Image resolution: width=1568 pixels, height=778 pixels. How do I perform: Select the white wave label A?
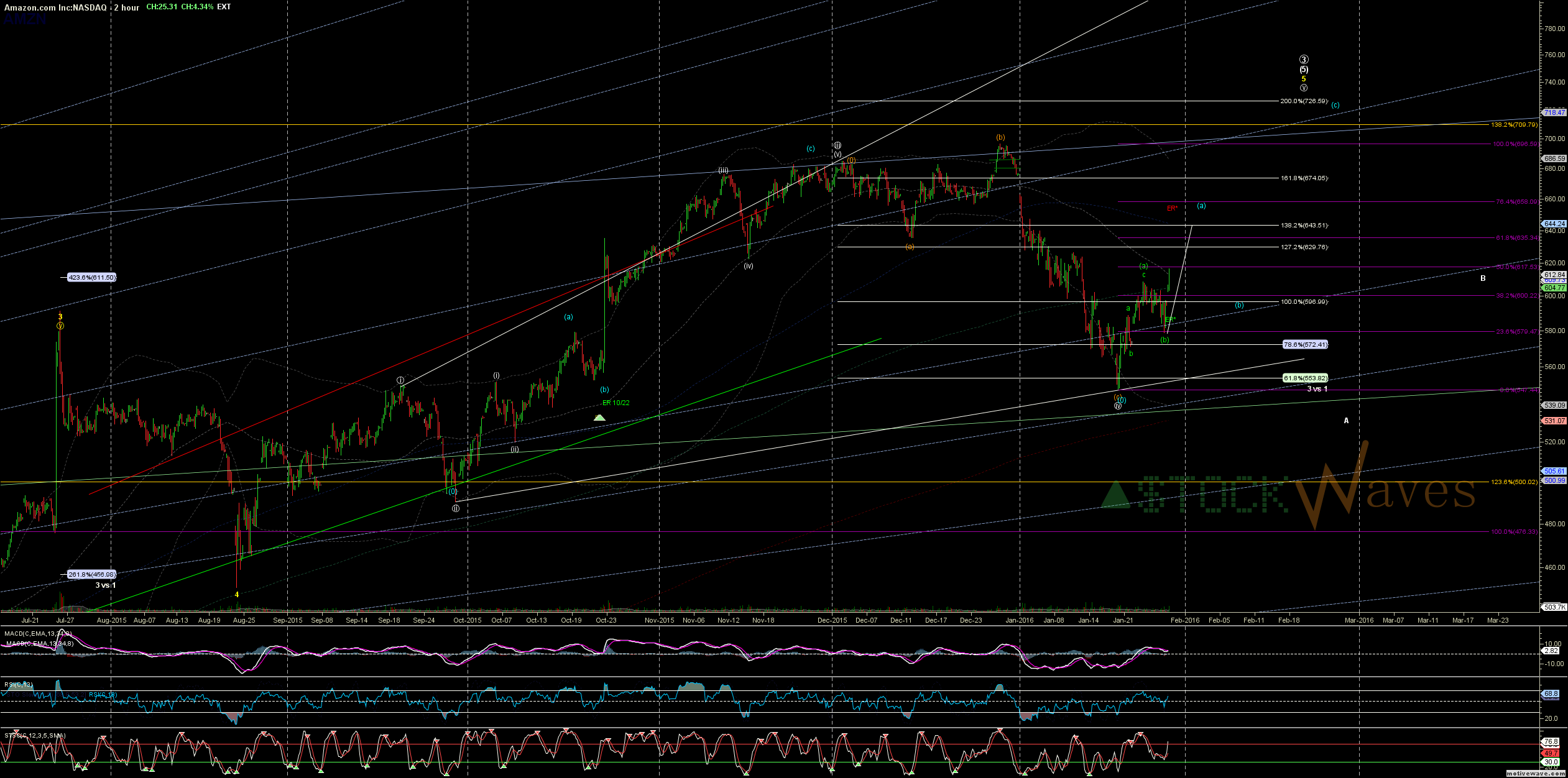pyautogui.click(x=1346, y=421)
